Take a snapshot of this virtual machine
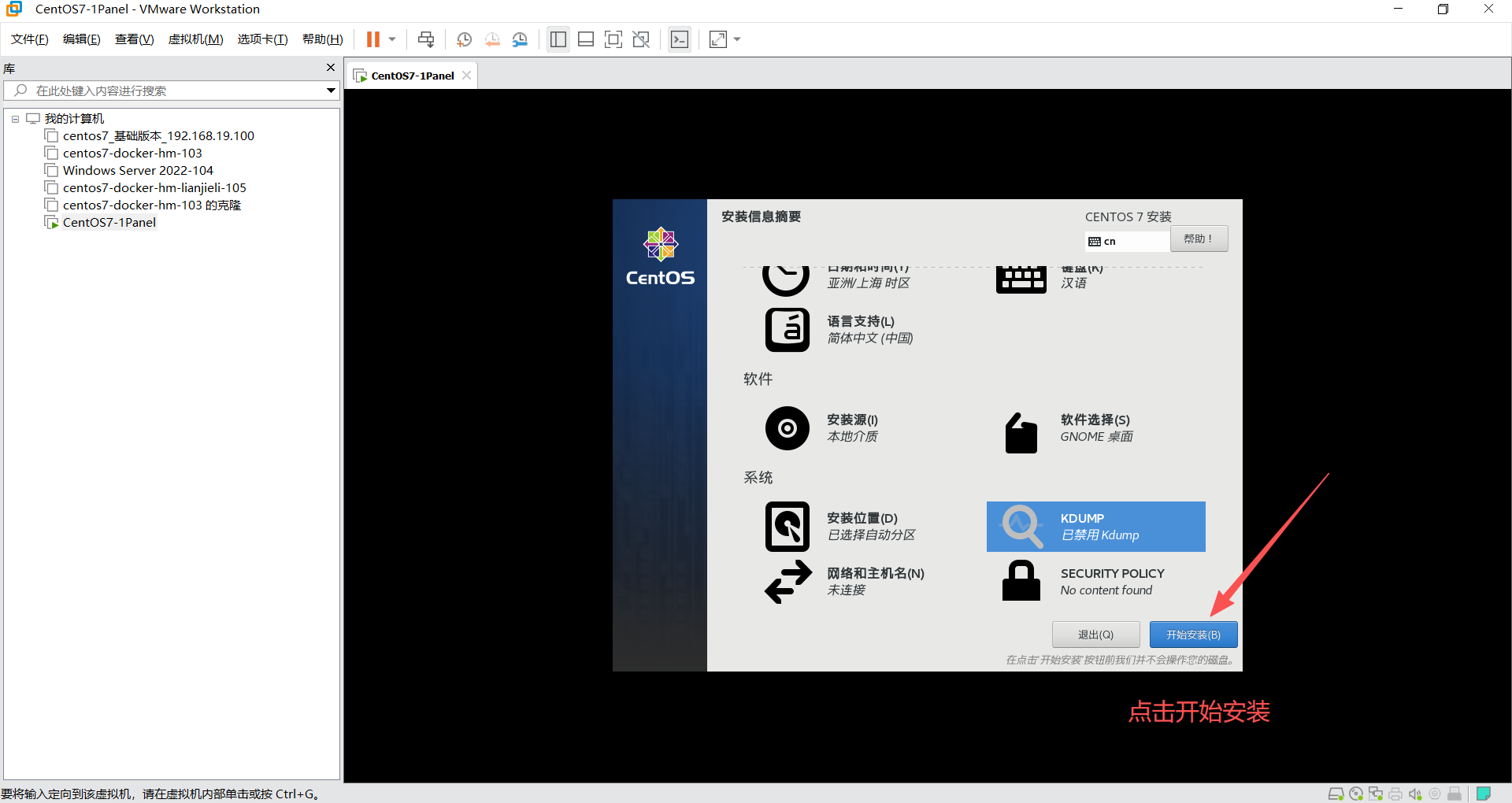This screenshot has height=803, width=1512. (x=465, y=39)
